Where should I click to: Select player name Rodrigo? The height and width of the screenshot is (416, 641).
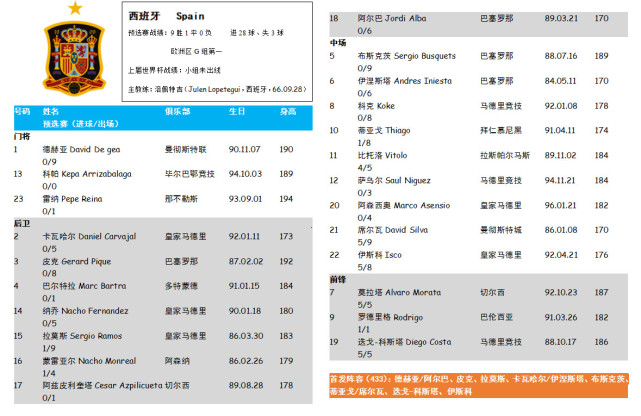tap(408, 318)
